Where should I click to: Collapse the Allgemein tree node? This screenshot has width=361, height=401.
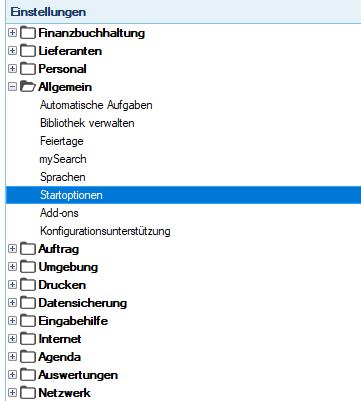tap(12, 87)
